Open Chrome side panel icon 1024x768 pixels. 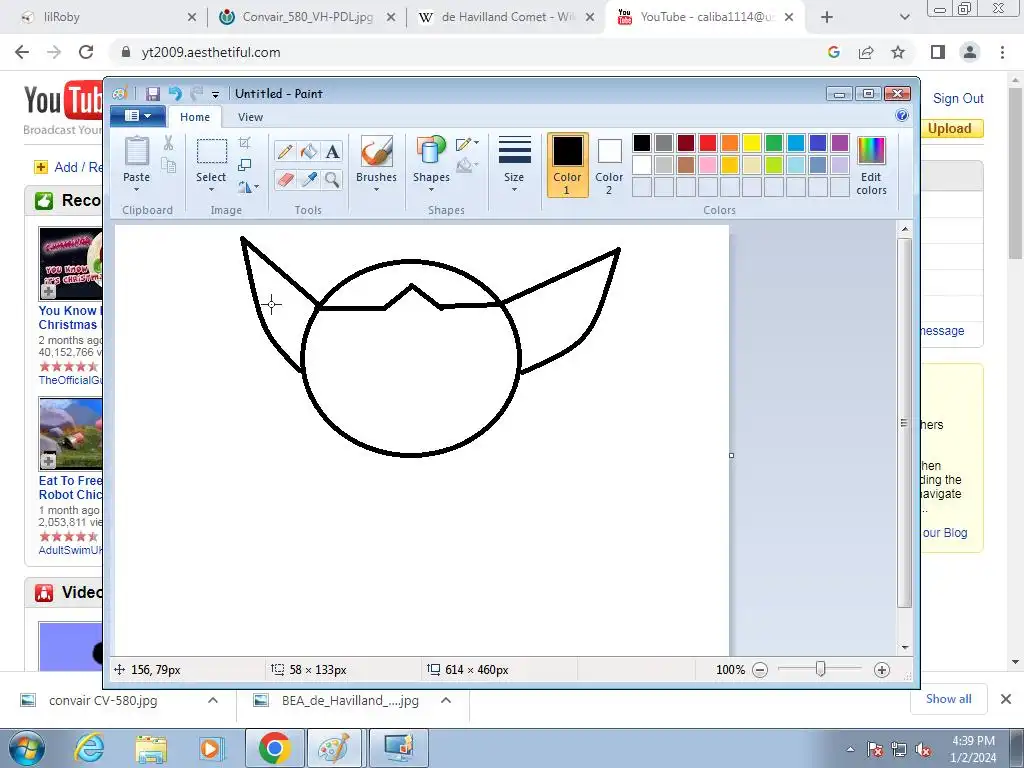[938, 52]
